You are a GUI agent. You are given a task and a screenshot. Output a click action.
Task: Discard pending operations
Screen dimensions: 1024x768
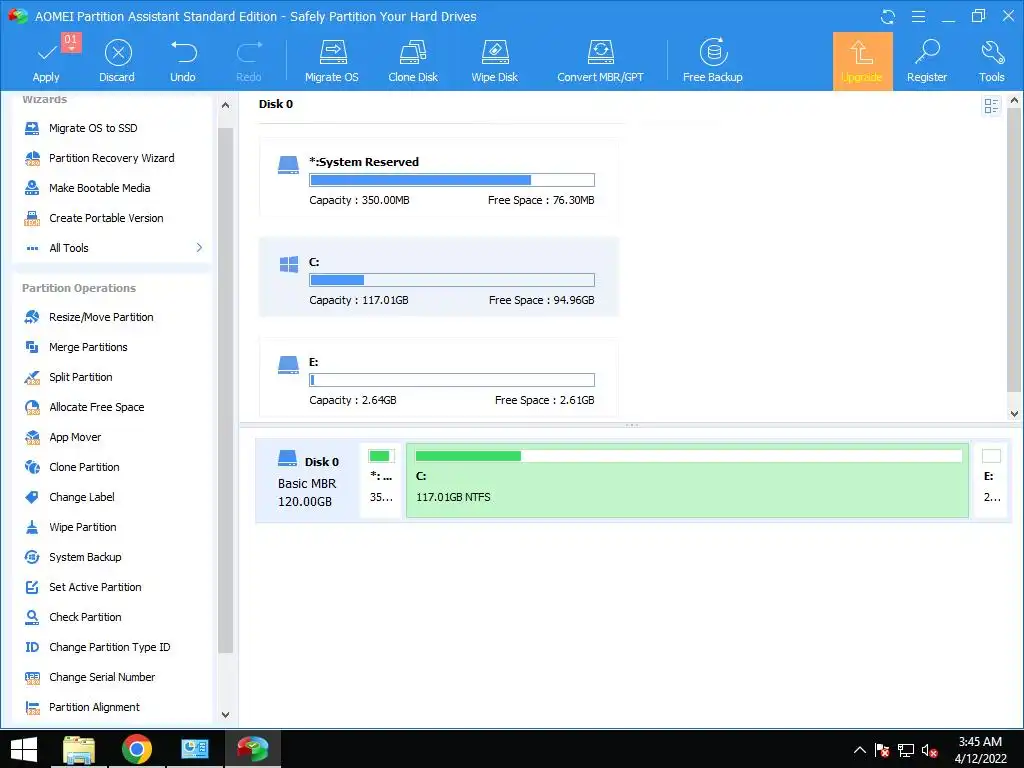coord(117,60)
